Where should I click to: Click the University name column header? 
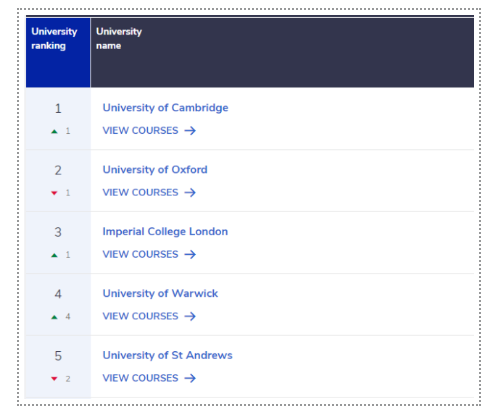[x=282, y=53]
